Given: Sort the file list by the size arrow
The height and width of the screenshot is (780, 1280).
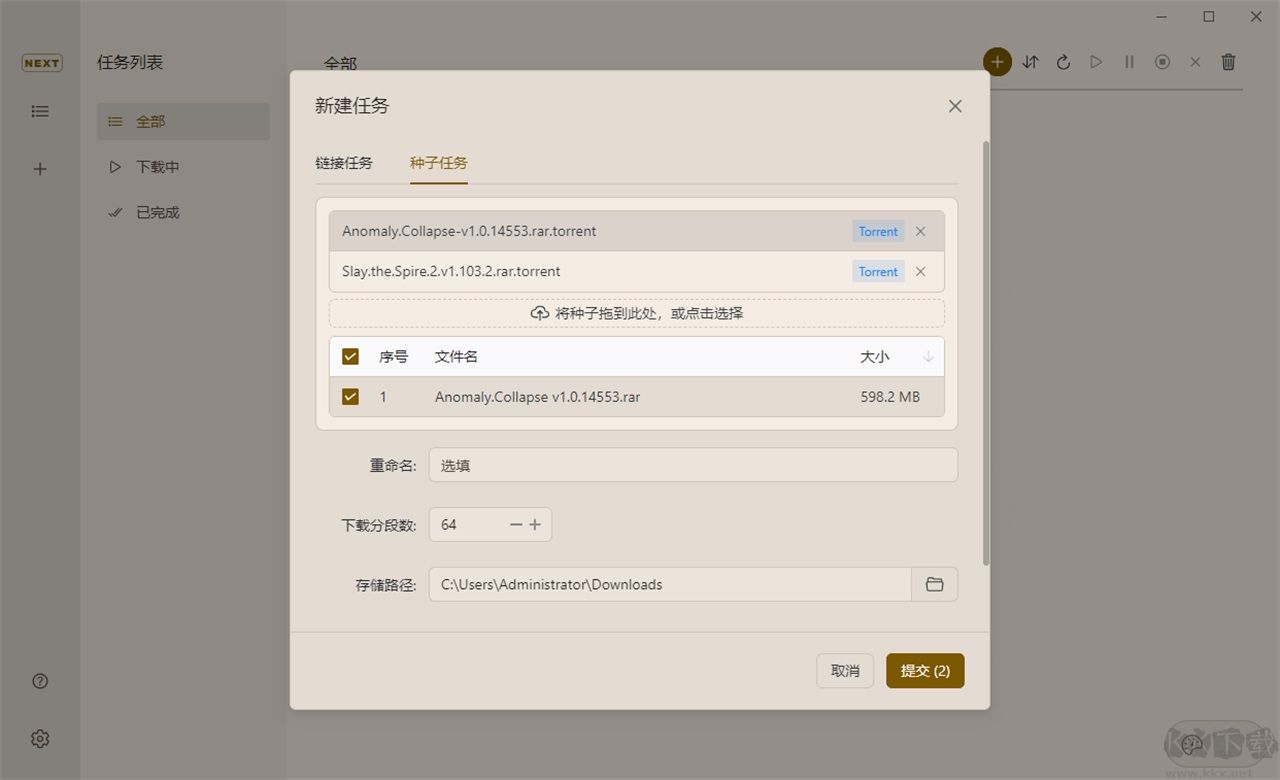Looking at the screenshot, I should 928,357.
